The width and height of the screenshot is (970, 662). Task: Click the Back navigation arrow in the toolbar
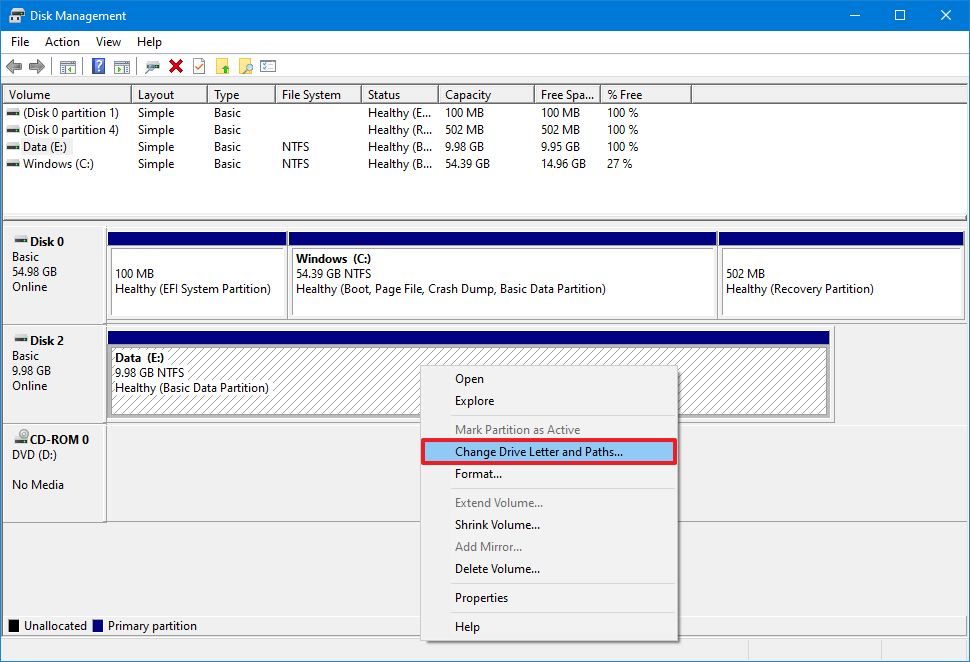point(16,66)
